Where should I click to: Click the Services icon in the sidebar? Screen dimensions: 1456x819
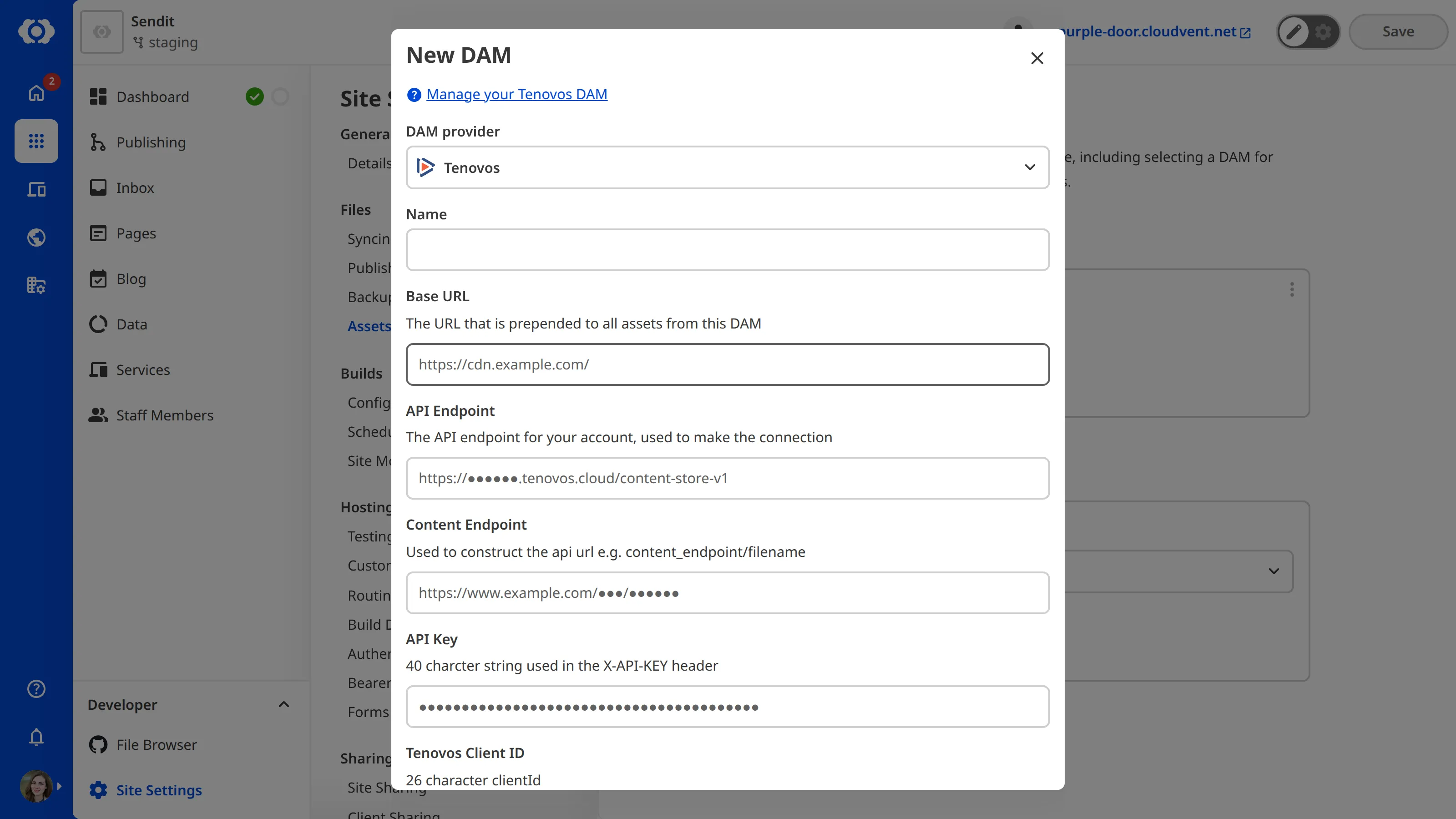98,369
